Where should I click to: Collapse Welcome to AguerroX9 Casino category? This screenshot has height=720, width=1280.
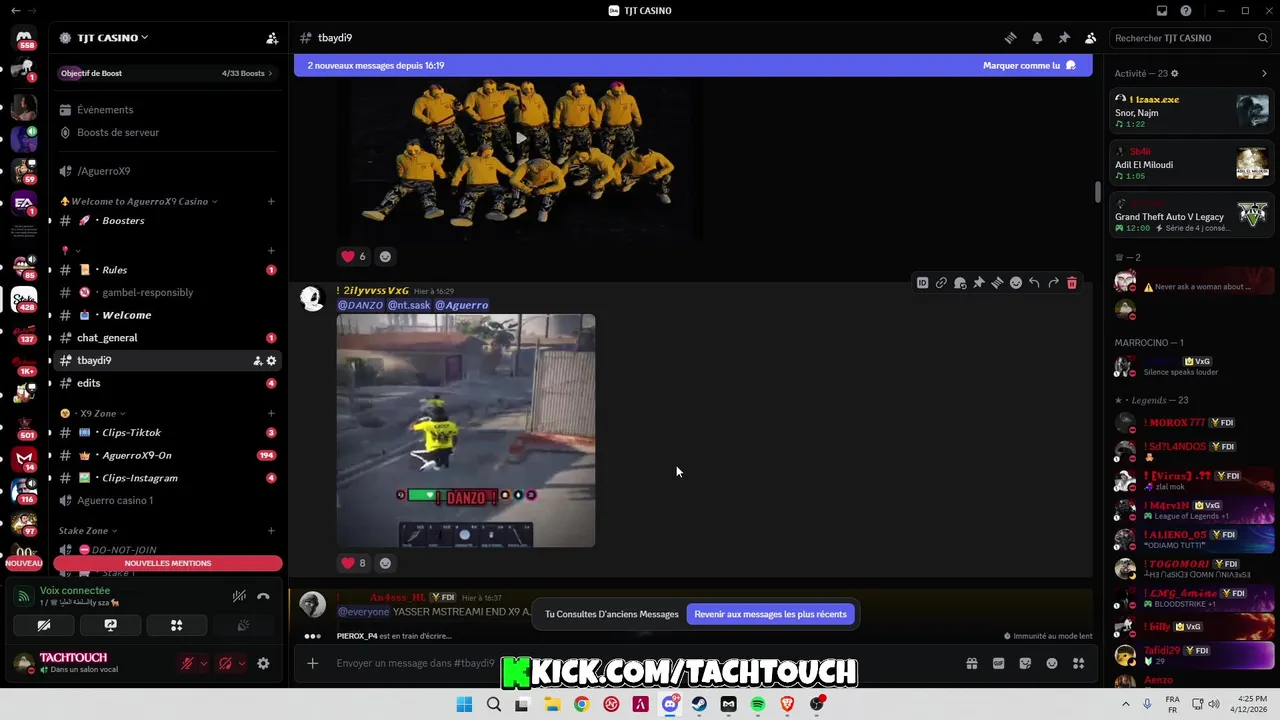pyautogui.click(x=144, y=201)
